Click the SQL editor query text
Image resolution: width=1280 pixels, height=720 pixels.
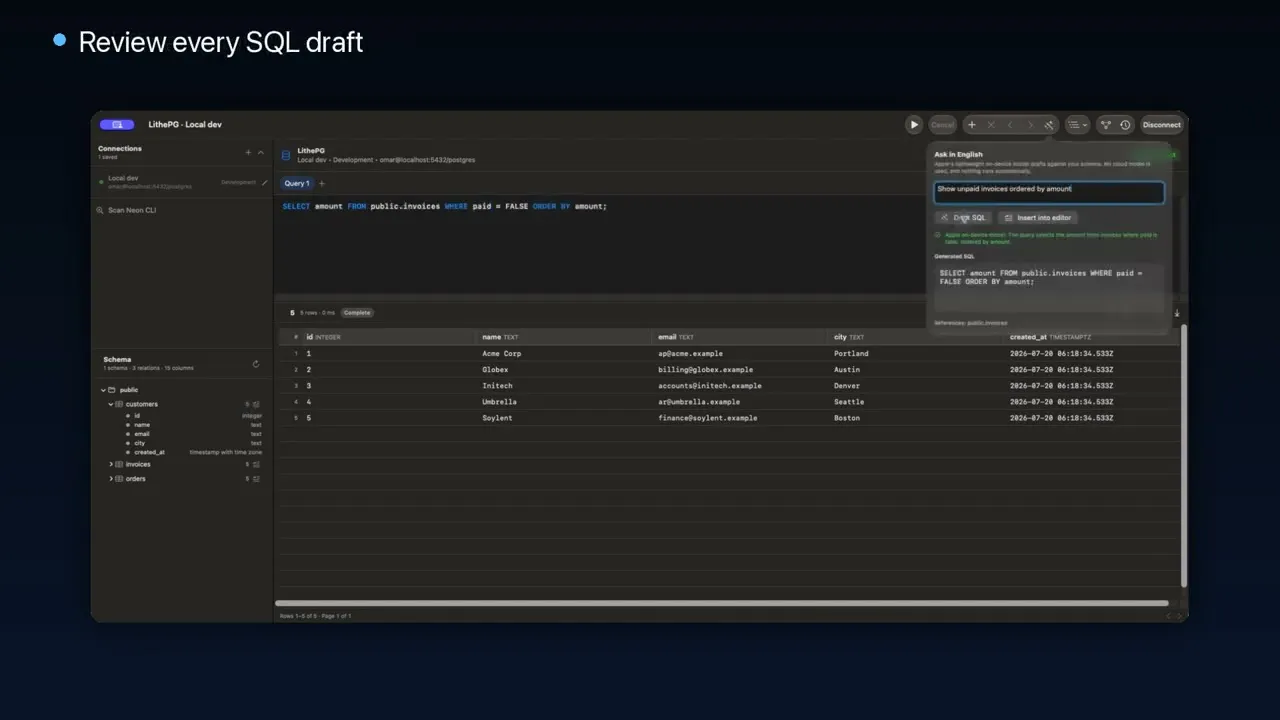point(444,207)
